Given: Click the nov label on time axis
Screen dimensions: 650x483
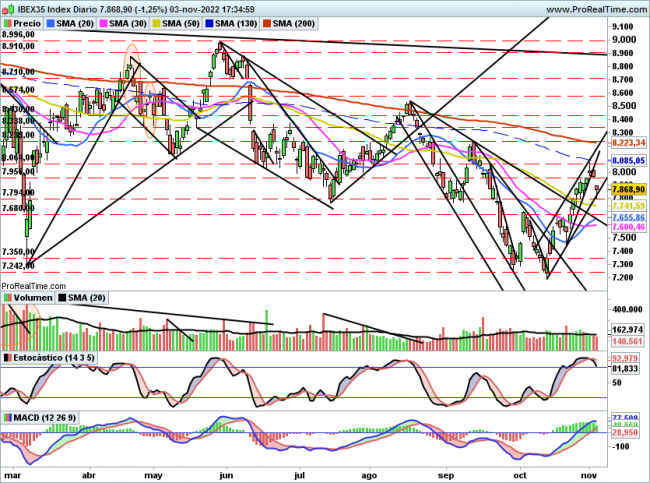Looking at the screenshot, I should click(x=589, y=475).
